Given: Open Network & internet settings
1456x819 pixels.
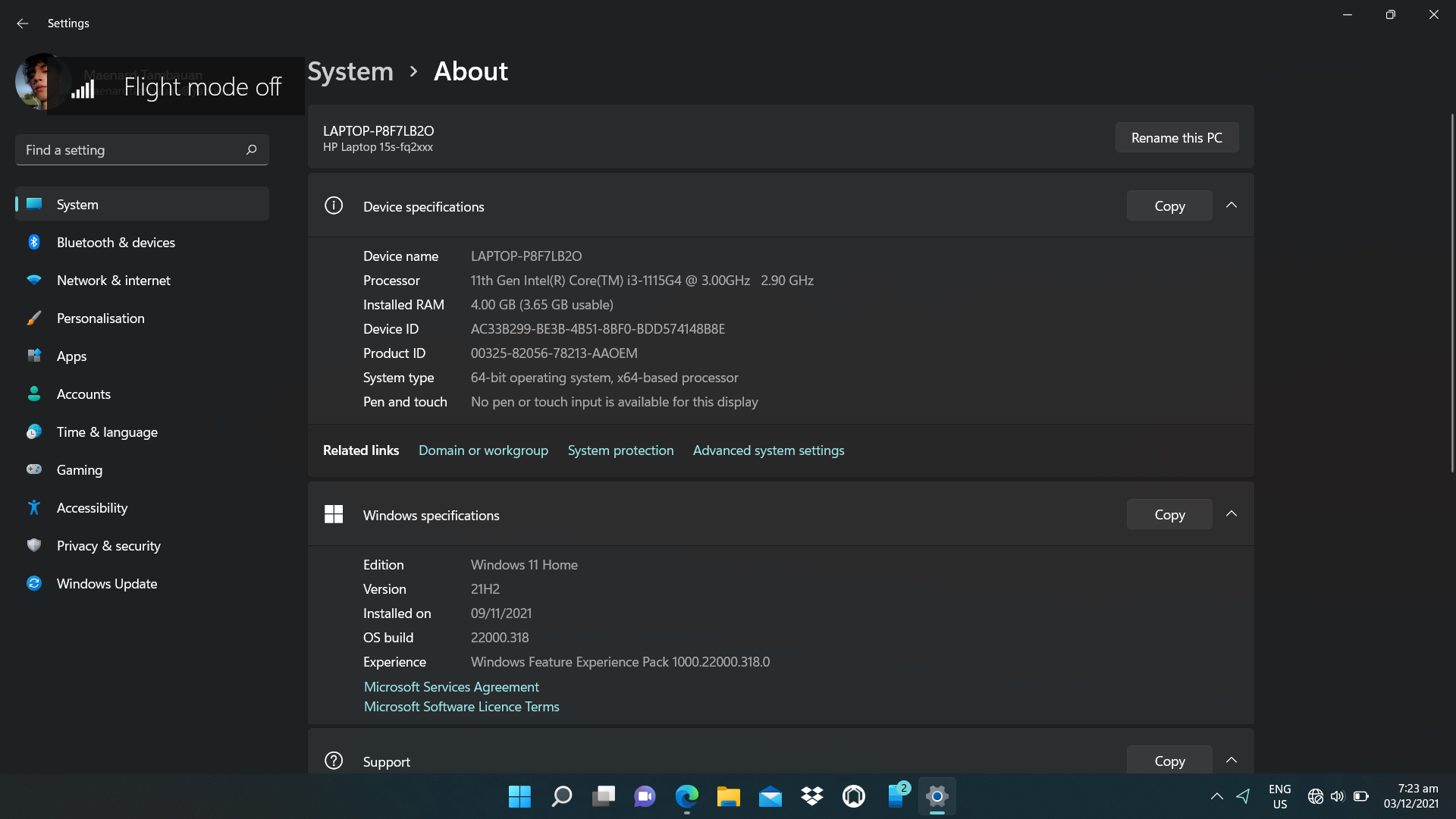Looking at the screenshot, I should coord(114,280).
